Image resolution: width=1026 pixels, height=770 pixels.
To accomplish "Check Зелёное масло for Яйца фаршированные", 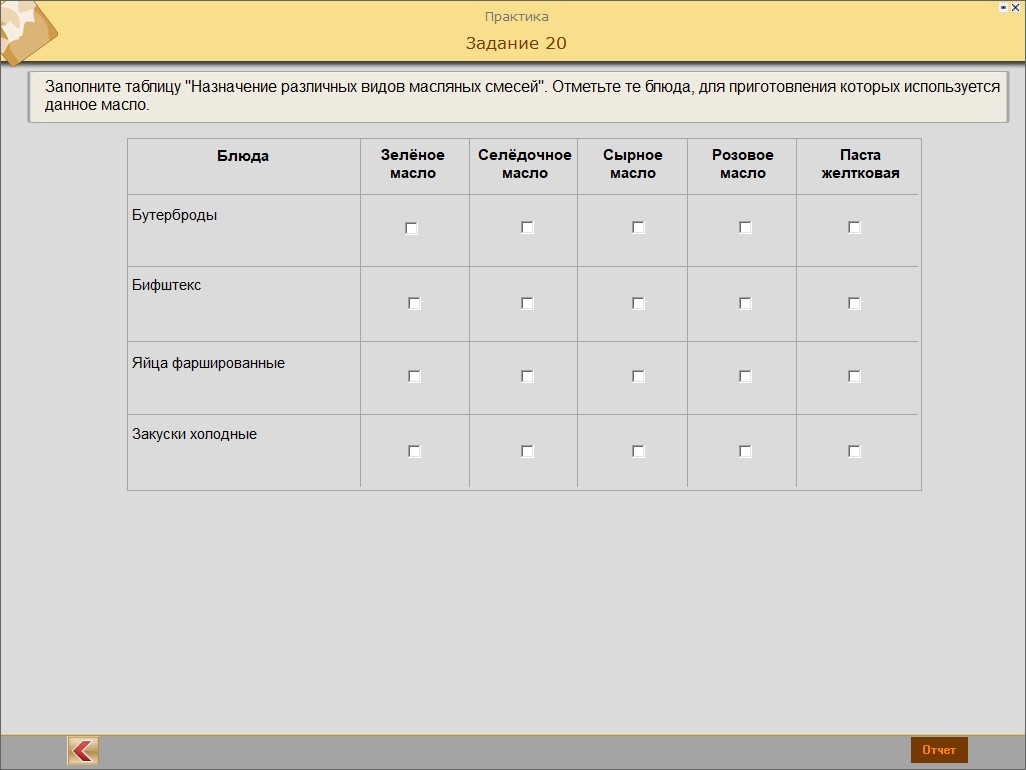I will pos(414,377).
